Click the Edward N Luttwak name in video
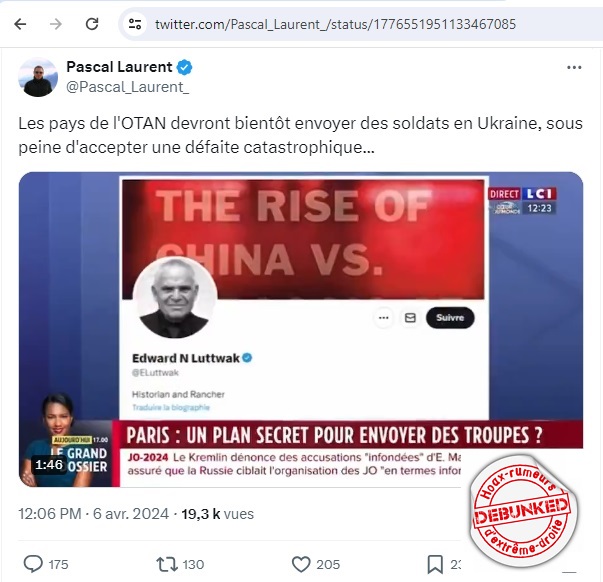This screenshot has height=582, width=603. click(186, 358)
